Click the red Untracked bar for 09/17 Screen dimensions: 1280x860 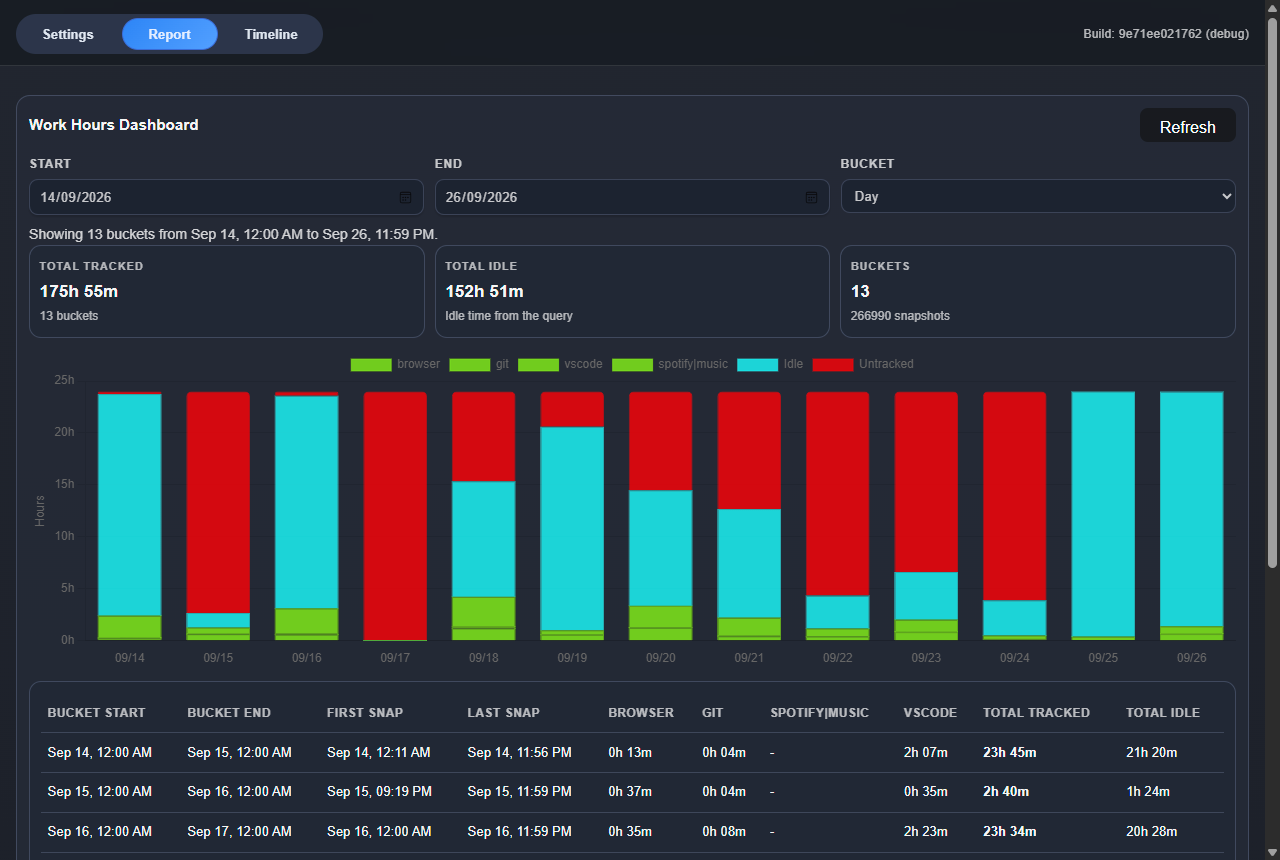click(x=395, y=515)
